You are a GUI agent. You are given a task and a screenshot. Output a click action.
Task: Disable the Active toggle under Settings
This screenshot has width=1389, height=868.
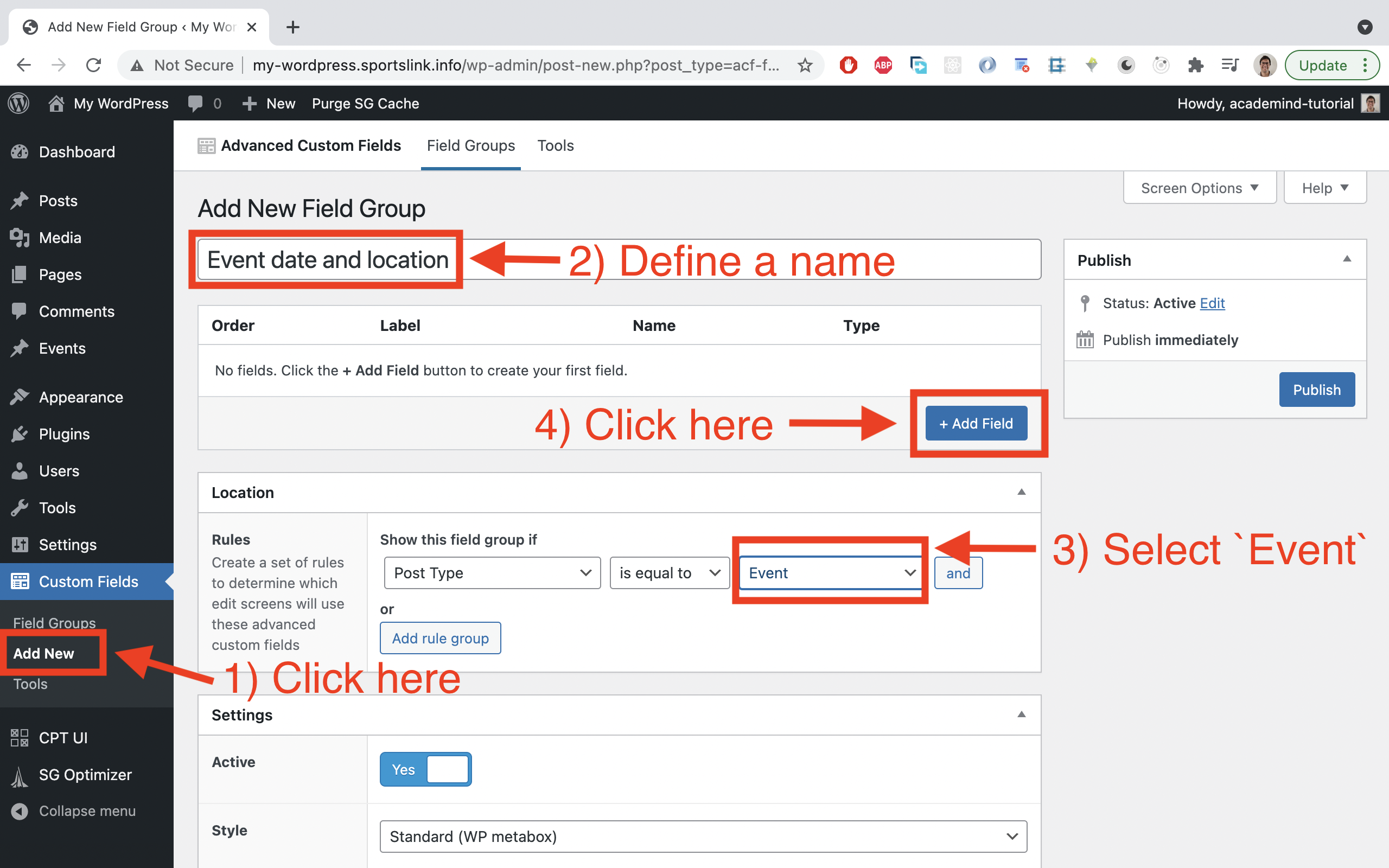tap(425, 769)
